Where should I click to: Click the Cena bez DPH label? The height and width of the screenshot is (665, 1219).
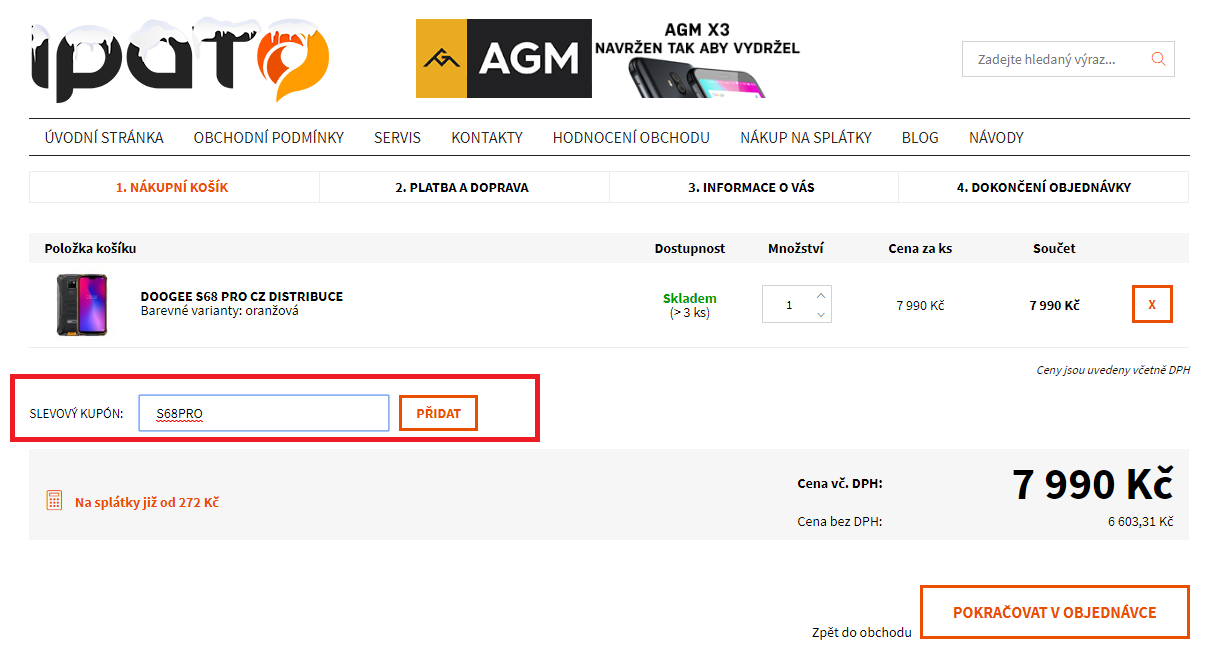(840, 522)
